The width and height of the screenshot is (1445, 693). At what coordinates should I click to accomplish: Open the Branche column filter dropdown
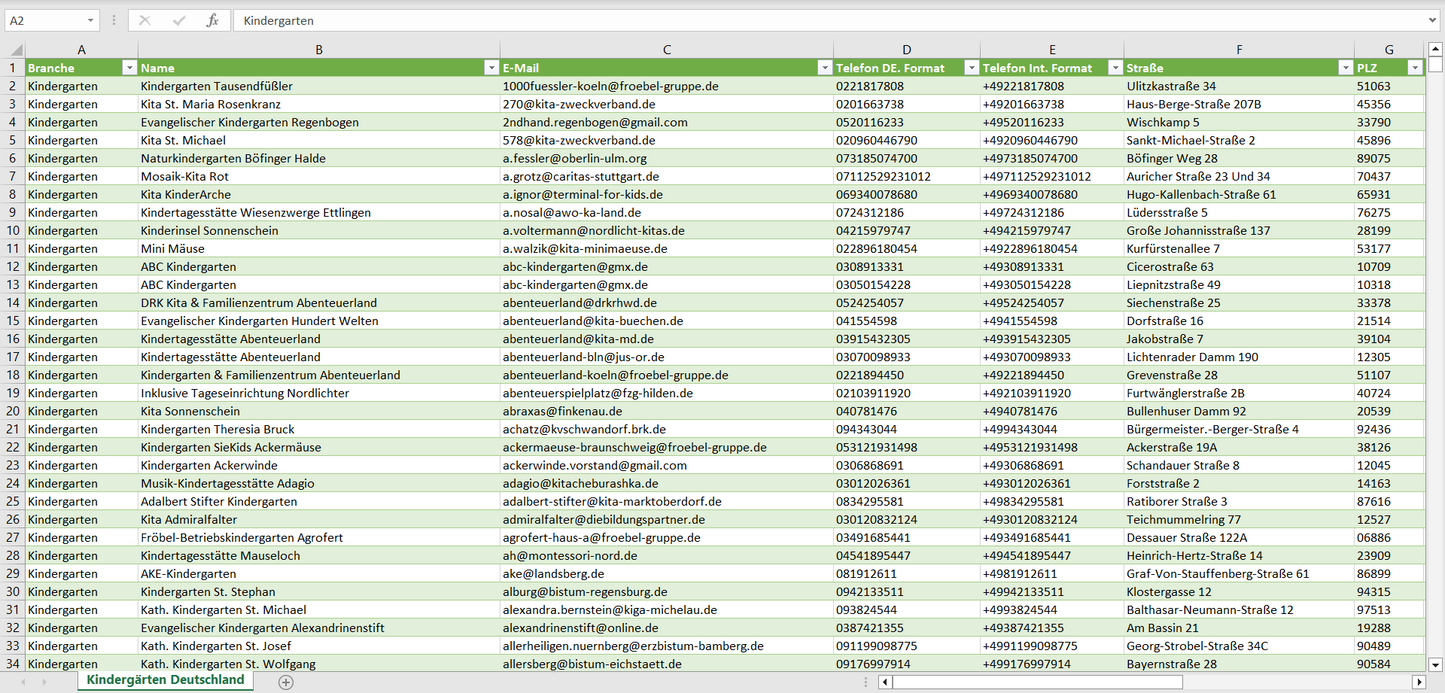pyautogui.click(x=128, y=68)
